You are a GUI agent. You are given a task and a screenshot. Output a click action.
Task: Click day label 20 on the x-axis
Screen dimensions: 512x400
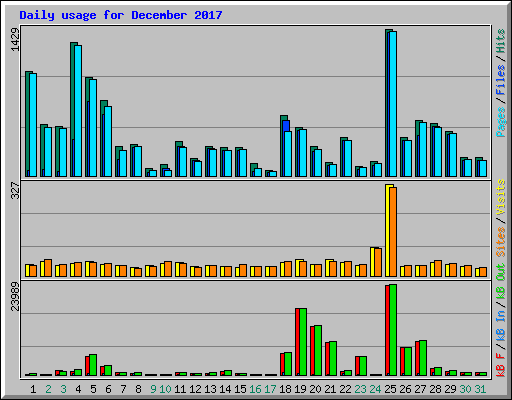click(x=315, y=389)
